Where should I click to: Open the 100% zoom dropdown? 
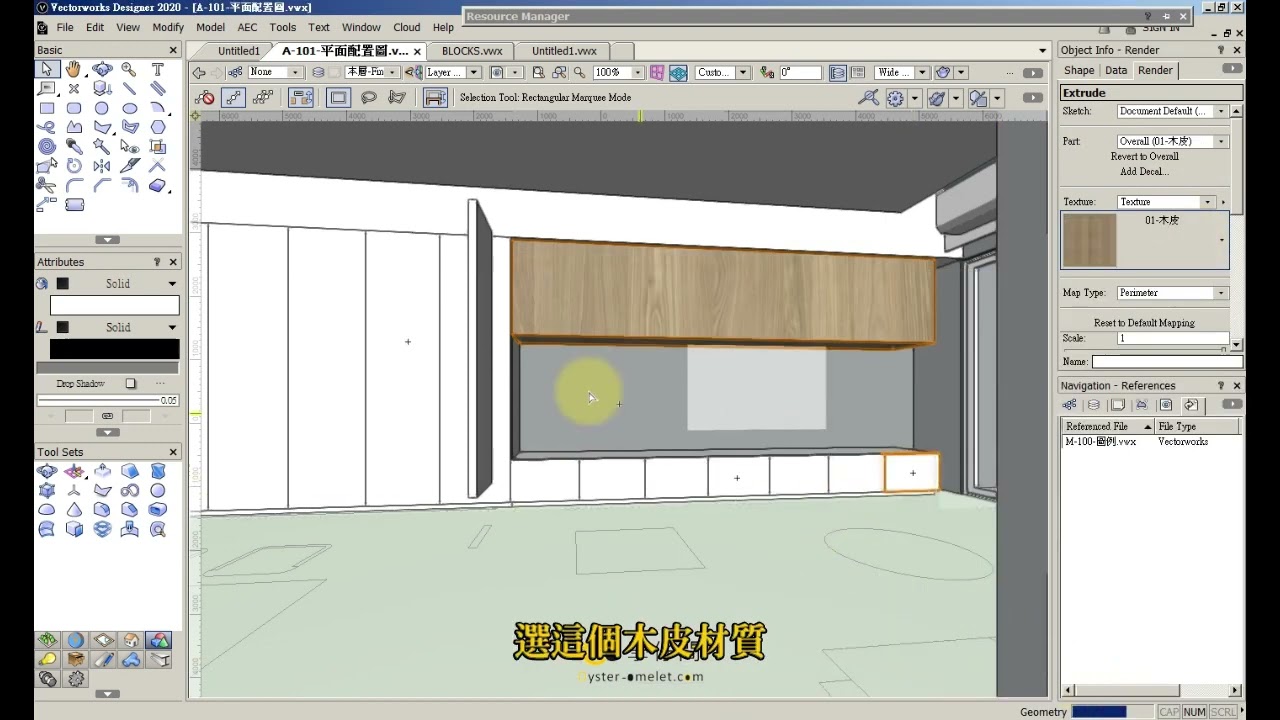coord(618,72)
